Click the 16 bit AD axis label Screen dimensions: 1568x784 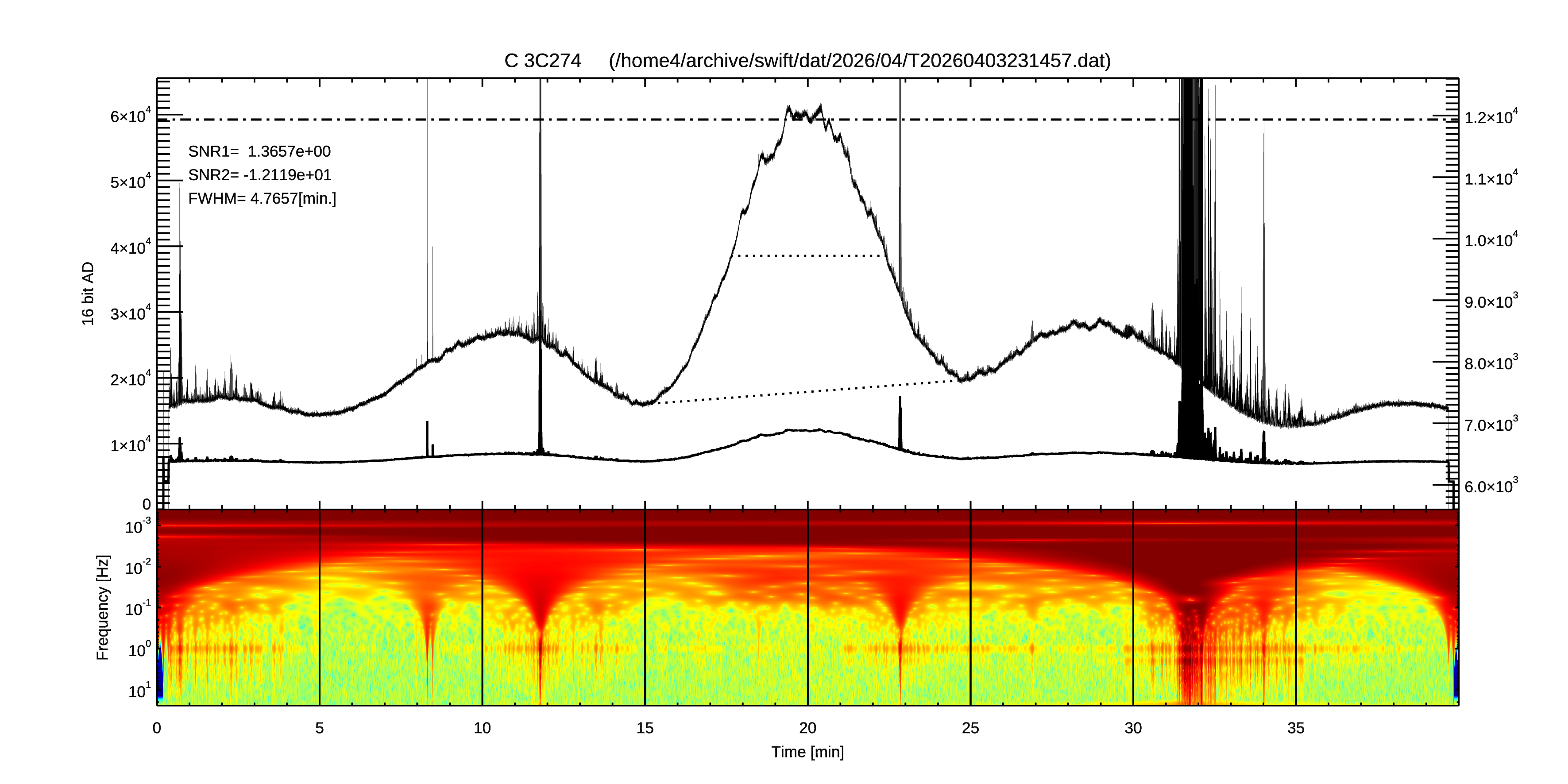(88, 294)
